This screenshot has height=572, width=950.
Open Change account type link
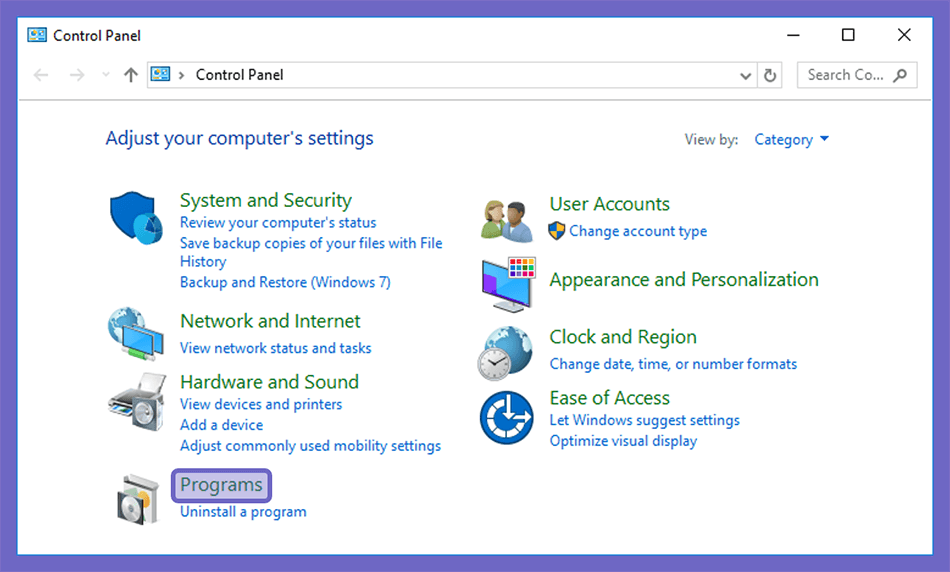(x=638, y=231)
